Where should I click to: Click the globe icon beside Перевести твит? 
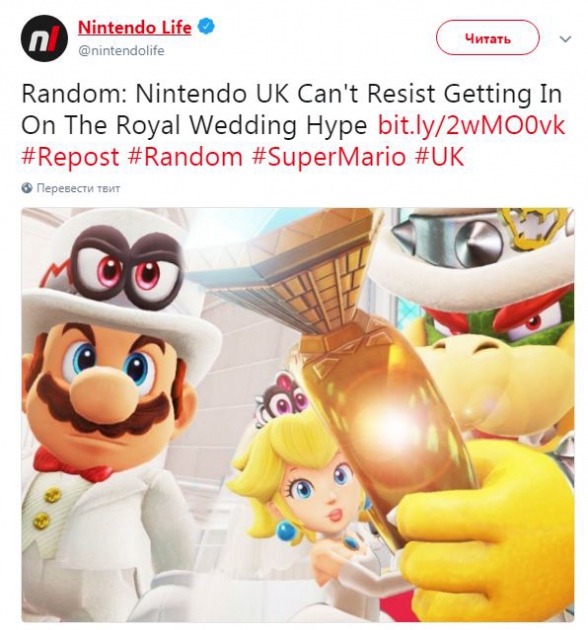pos(27,188)
